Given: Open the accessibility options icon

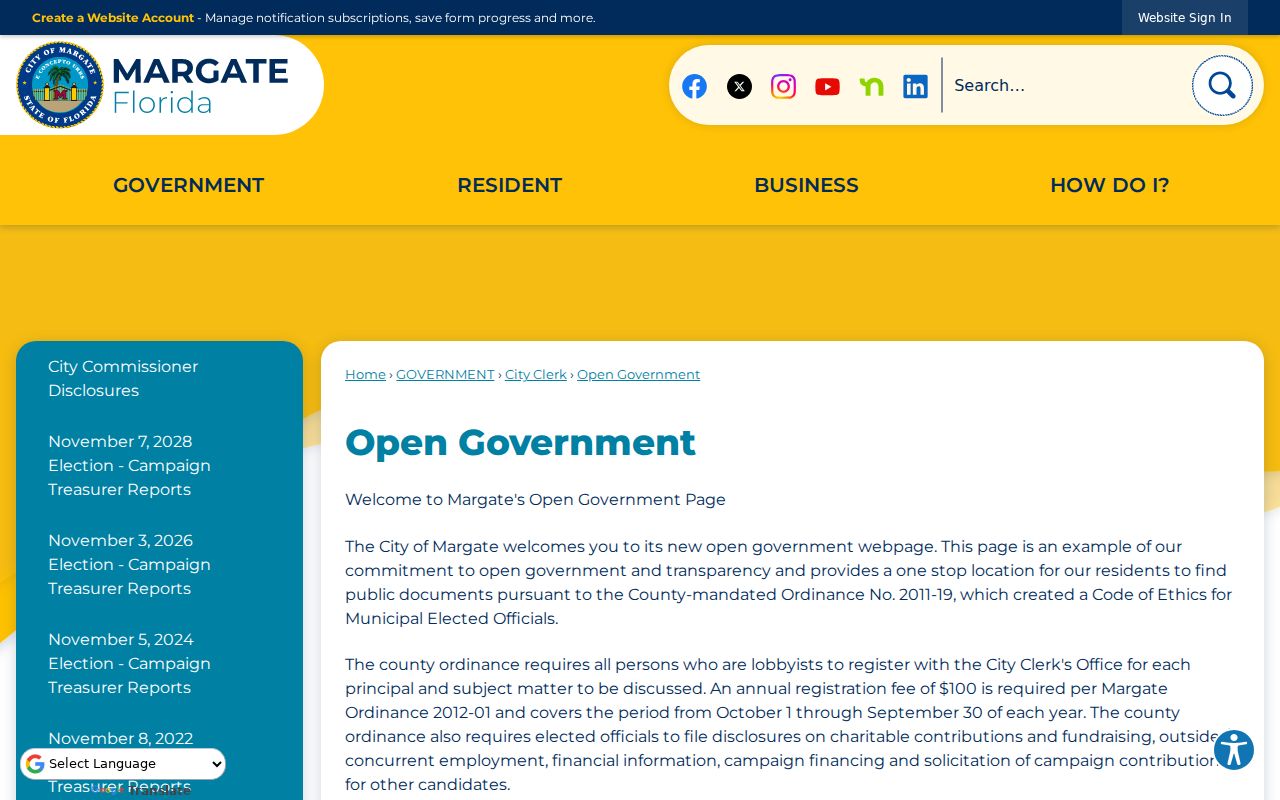Looking at the screenshot, I should click(x=1234, y=749).
